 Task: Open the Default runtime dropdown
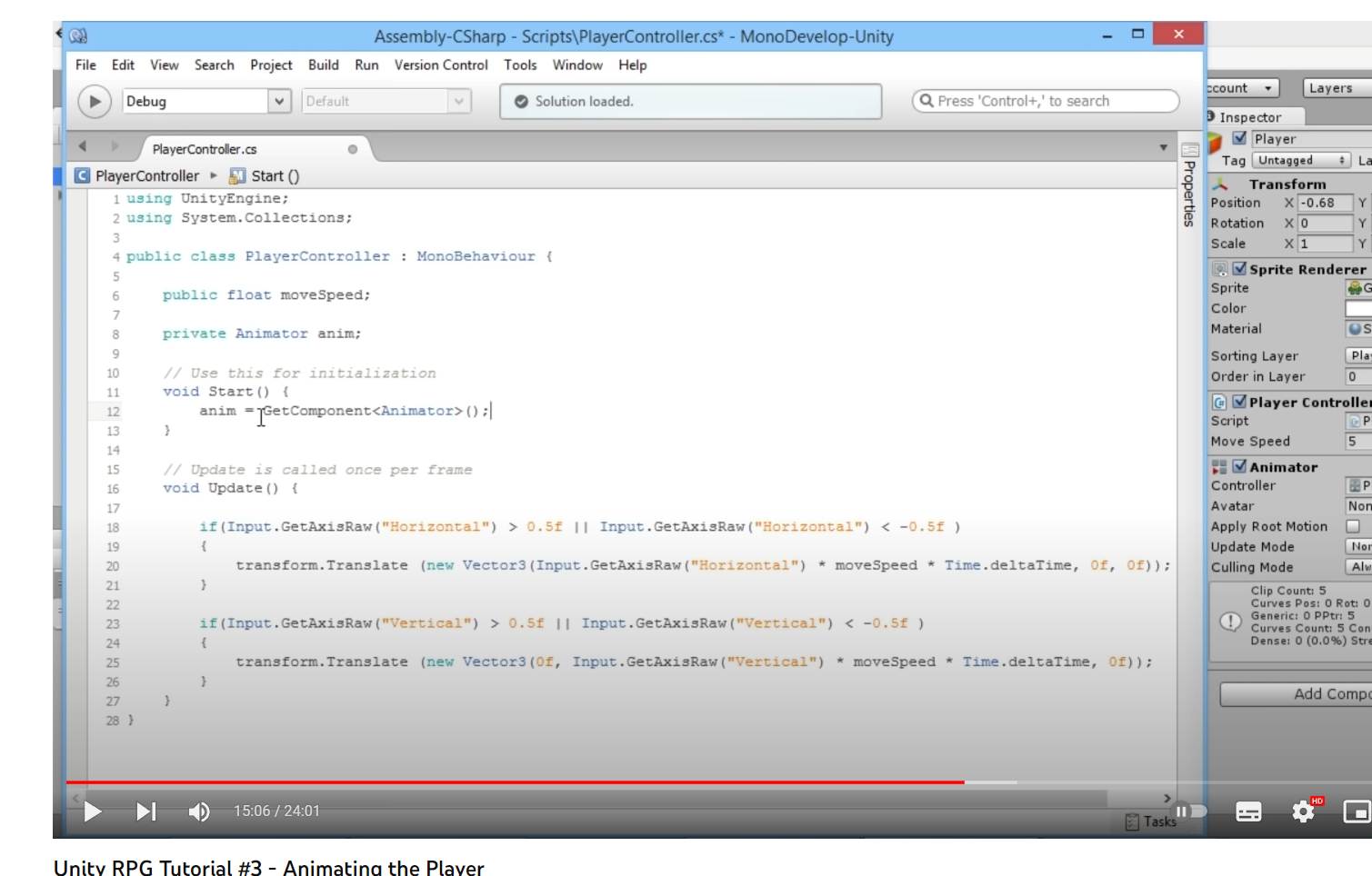pos(386,101)
